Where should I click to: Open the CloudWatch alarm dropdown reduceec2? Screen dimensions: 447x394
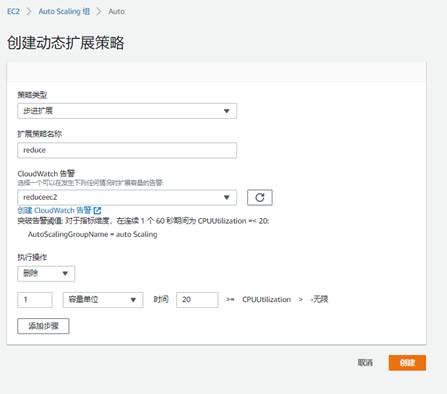point(127,197)
